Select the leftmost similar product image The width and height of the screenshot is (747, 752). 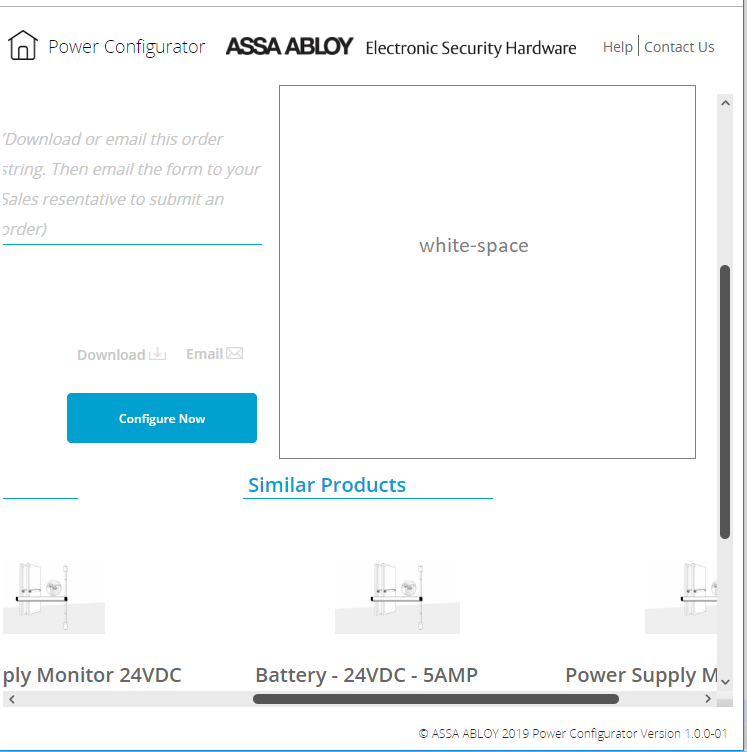pos(54,597)
